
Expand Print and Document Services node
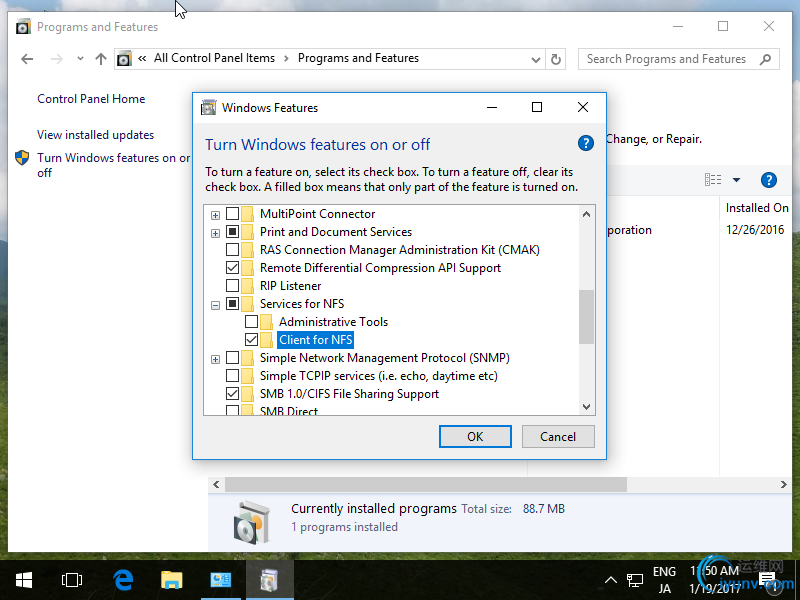click(215, 233)
